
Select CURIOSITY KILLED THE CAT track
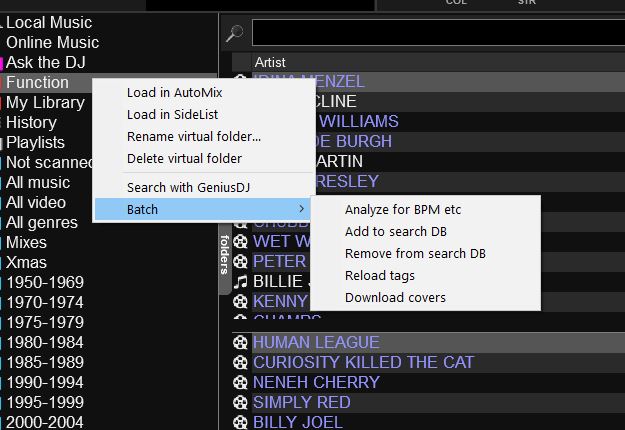point(428,362)
